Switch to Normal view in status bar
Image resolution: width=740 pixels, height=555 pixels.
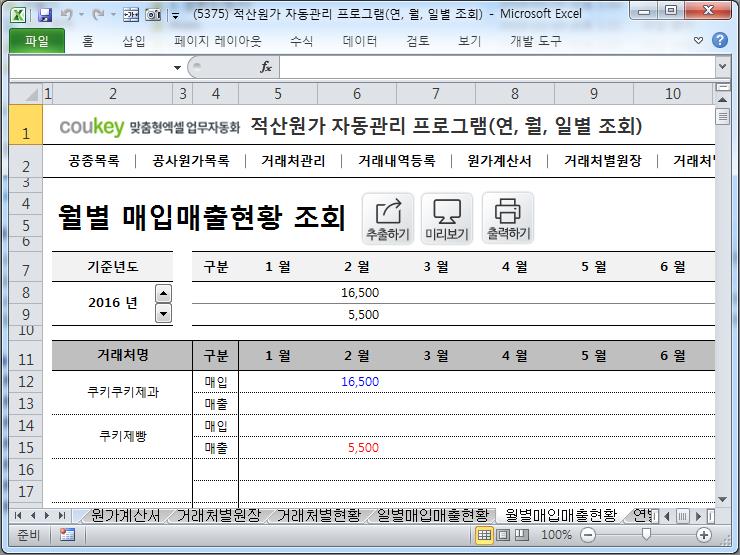click(x=484, y=535)
